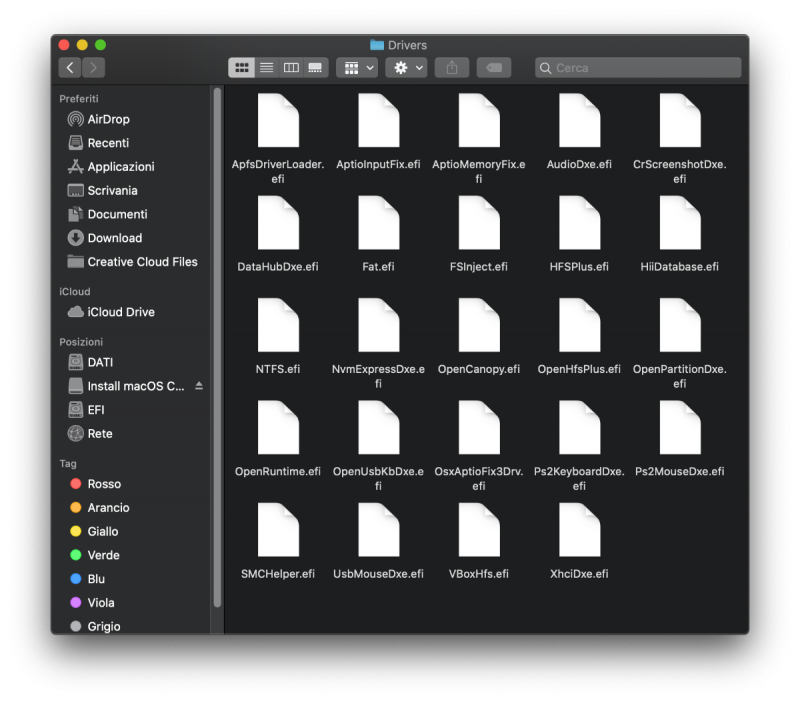Select the Ps2KeyboardDxe.efi file
The height and width of the screenshot is (702, 800).
point(579,446)
